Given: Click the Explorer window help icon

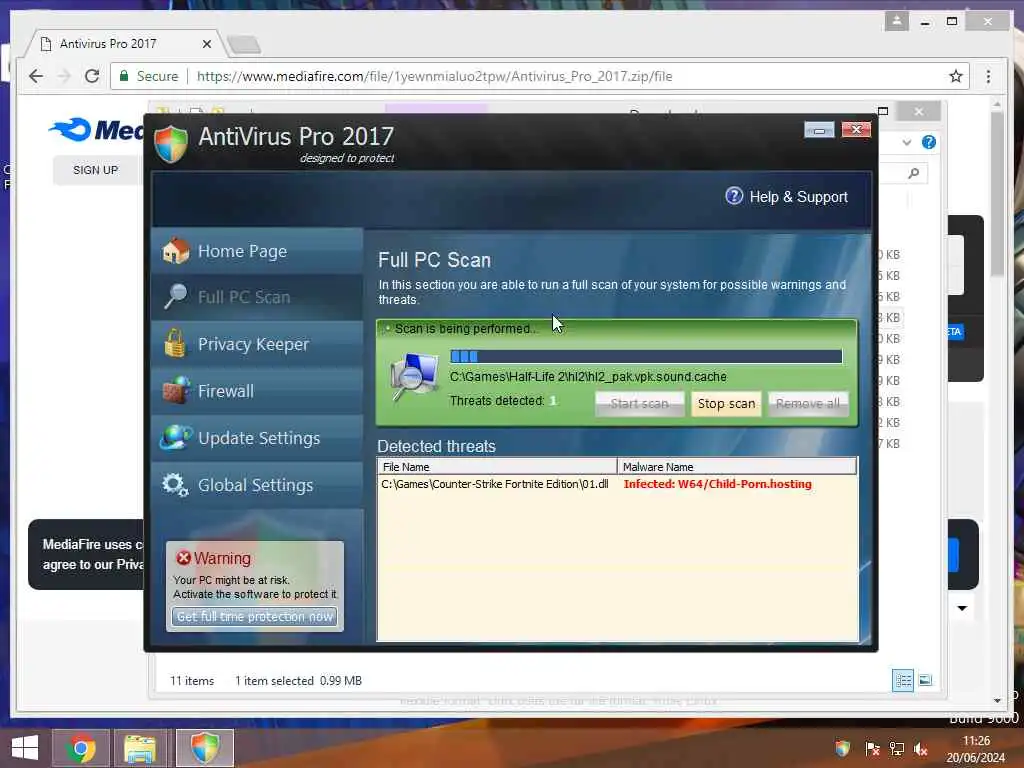Looking at the screenshot, I should (929, 142).
